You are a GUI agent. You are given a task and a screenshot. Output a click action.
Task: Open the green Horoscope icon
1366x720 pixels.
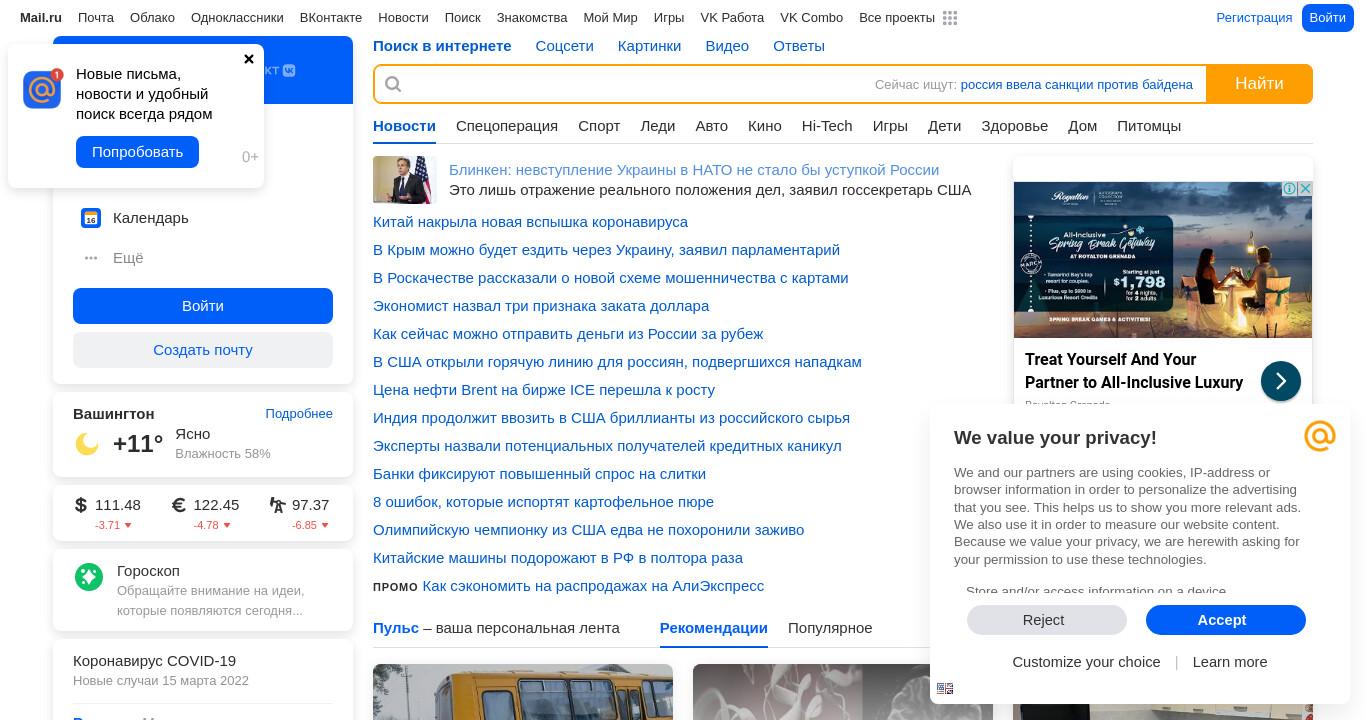(x=89, y=577)
